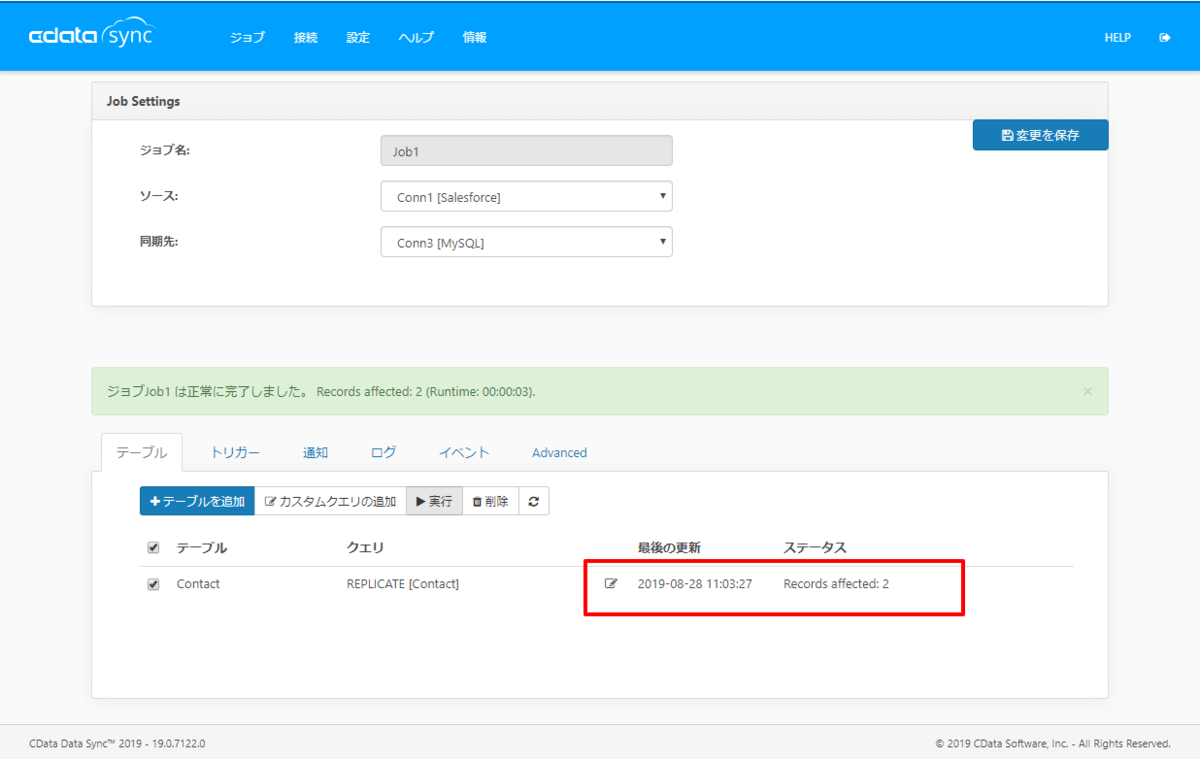This screenshot has width=1200, height=759.
Task: Click the 最後の更新 column header
Action: pyautogui.click(x=669, y=548)
